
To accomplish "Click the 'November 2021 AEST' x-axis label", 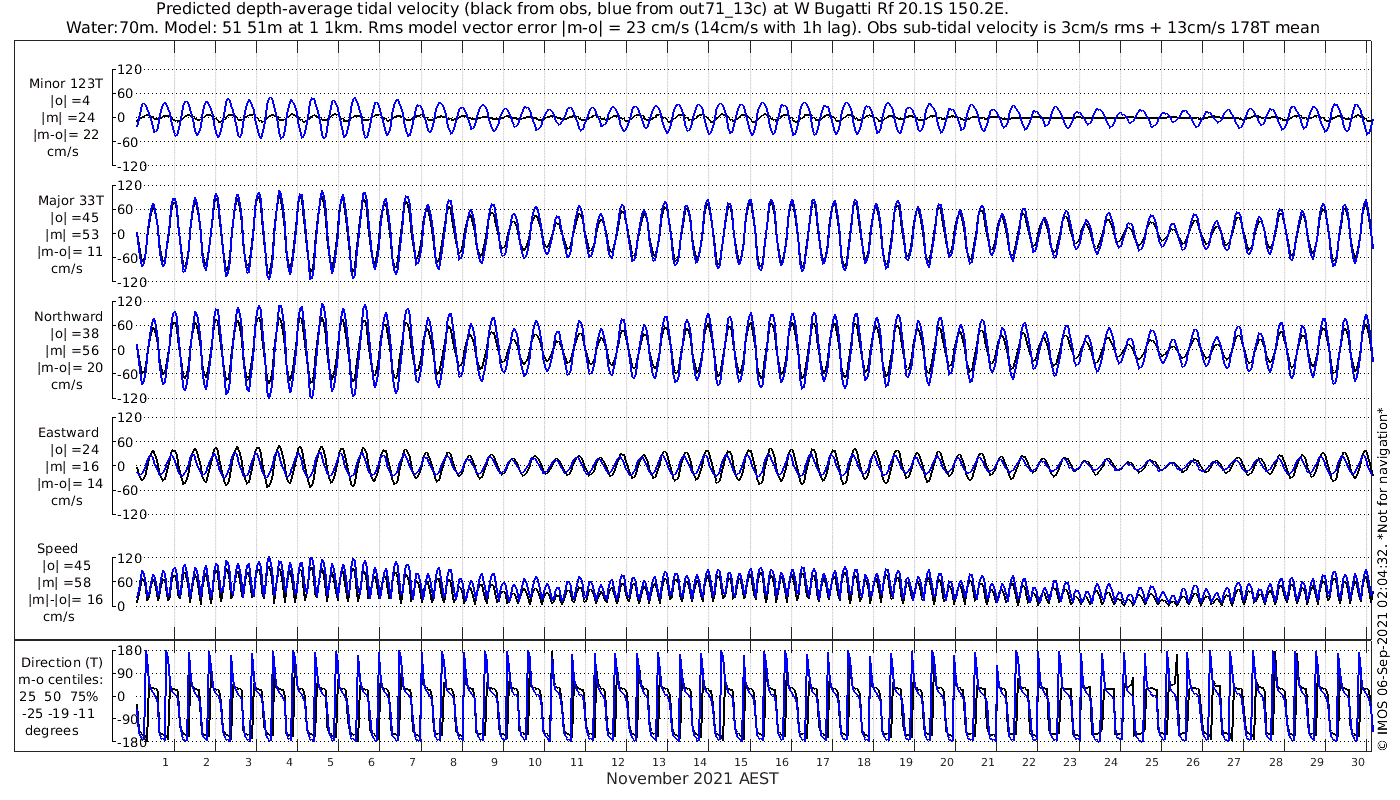I will point(692,779).
